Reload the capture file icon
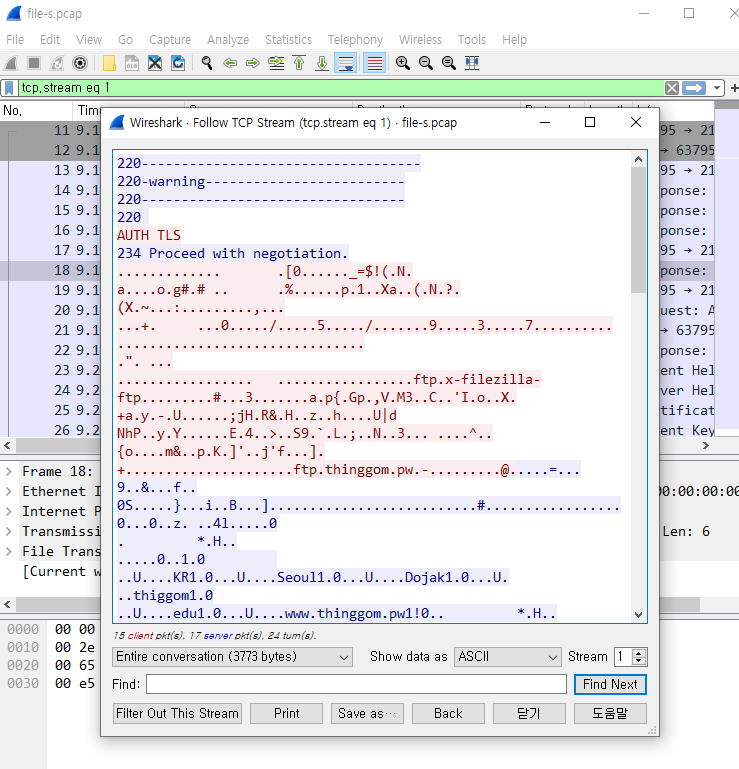 178,63
